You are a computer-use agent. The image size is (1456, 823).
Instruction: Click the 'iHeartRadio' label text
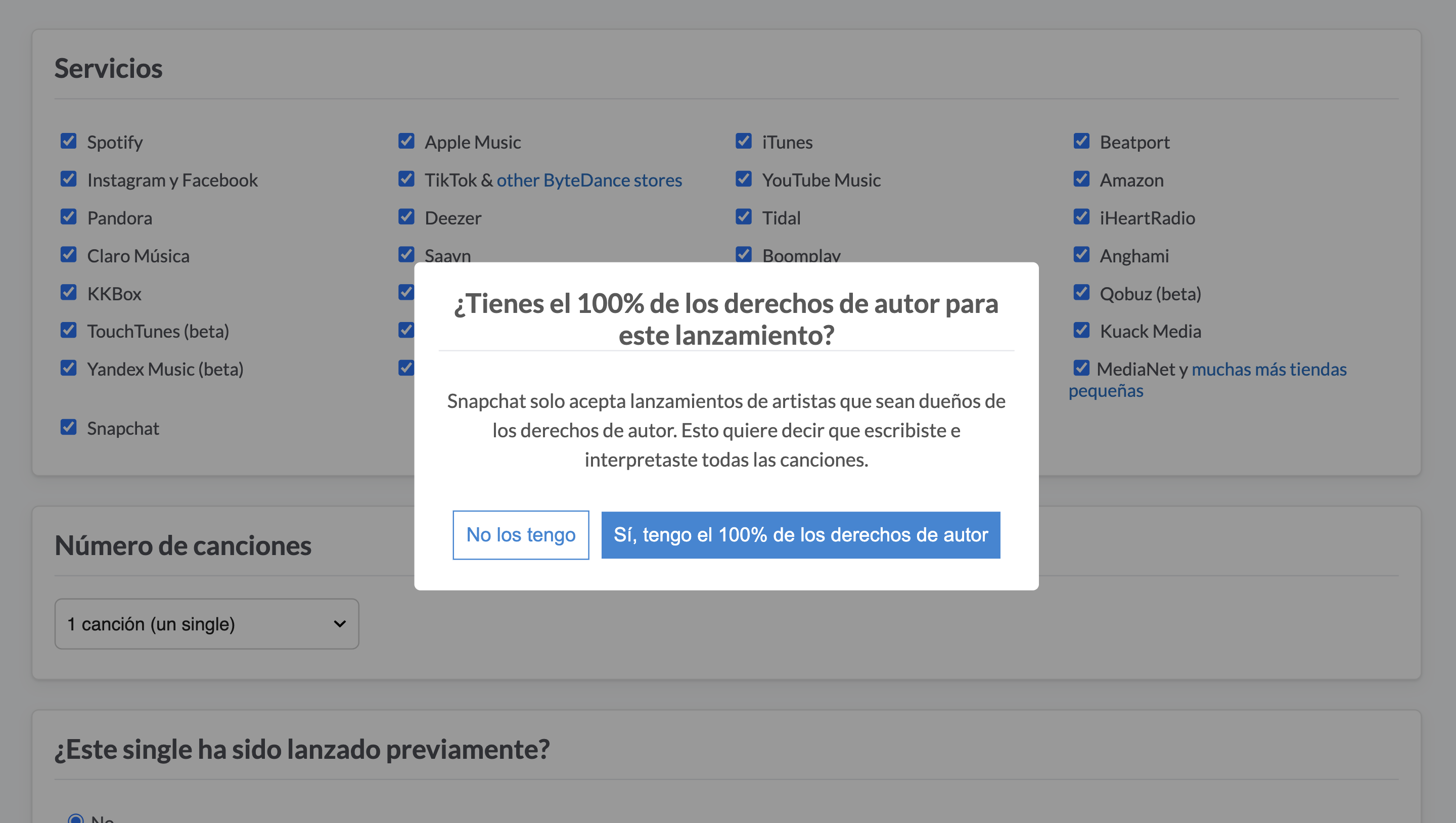click(x=1148, y=218)
